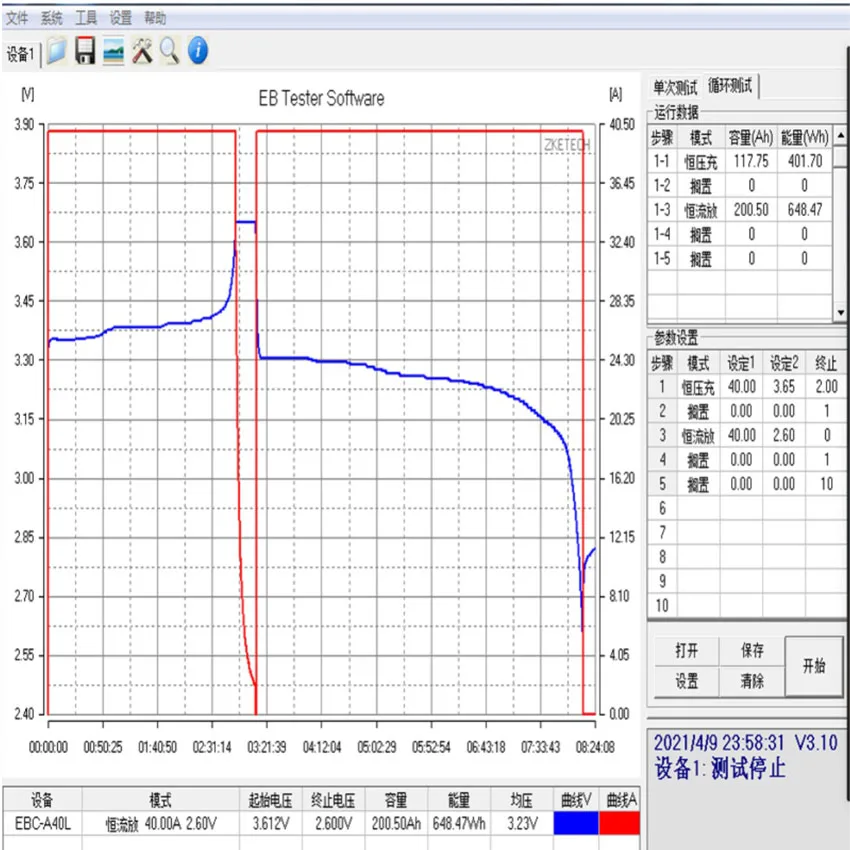
Task: Open the 帮助 menu
Action: tap(154, 18)
